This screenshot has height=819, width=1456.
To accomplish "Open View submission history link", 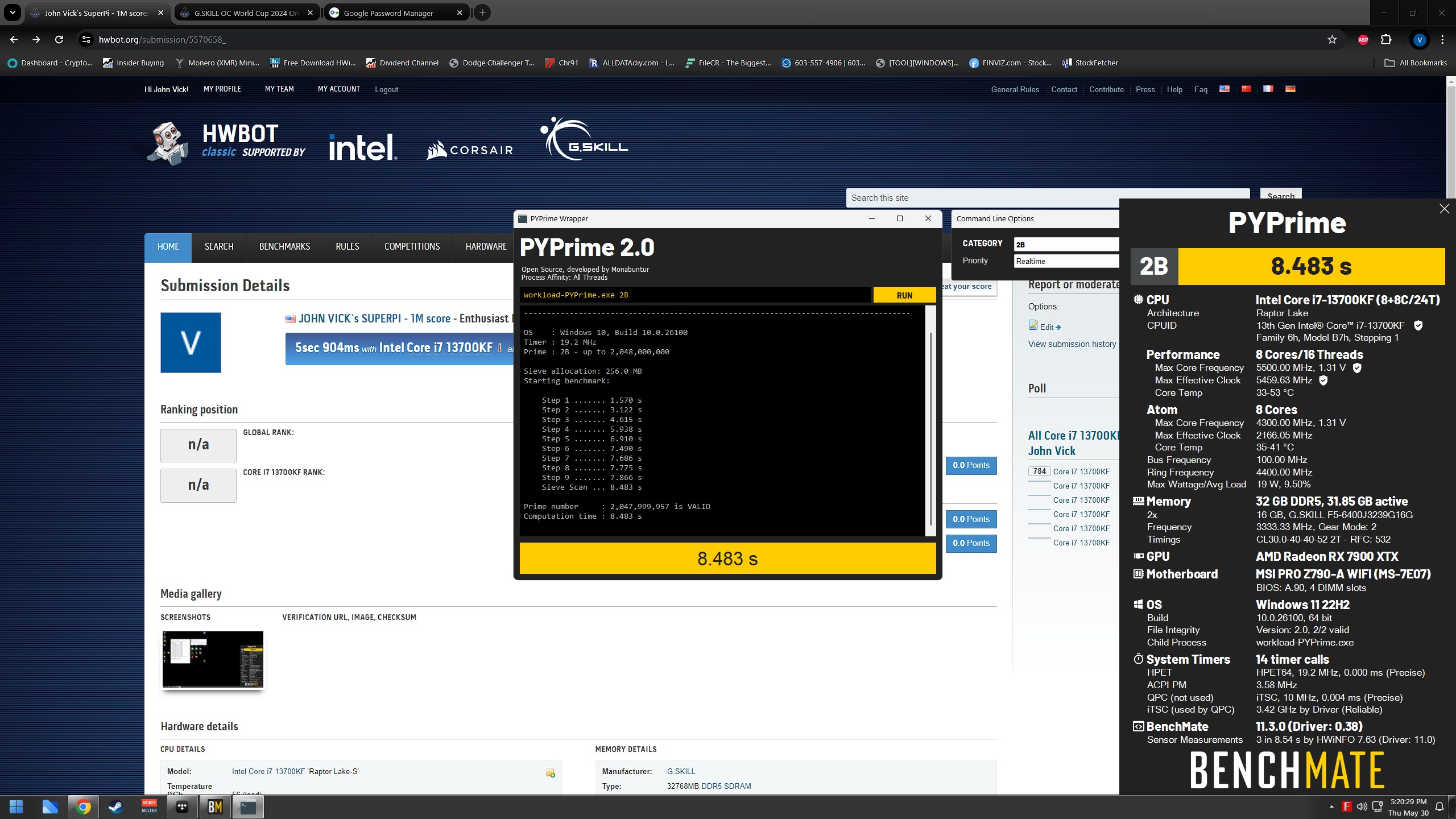I will (1072, 344).
